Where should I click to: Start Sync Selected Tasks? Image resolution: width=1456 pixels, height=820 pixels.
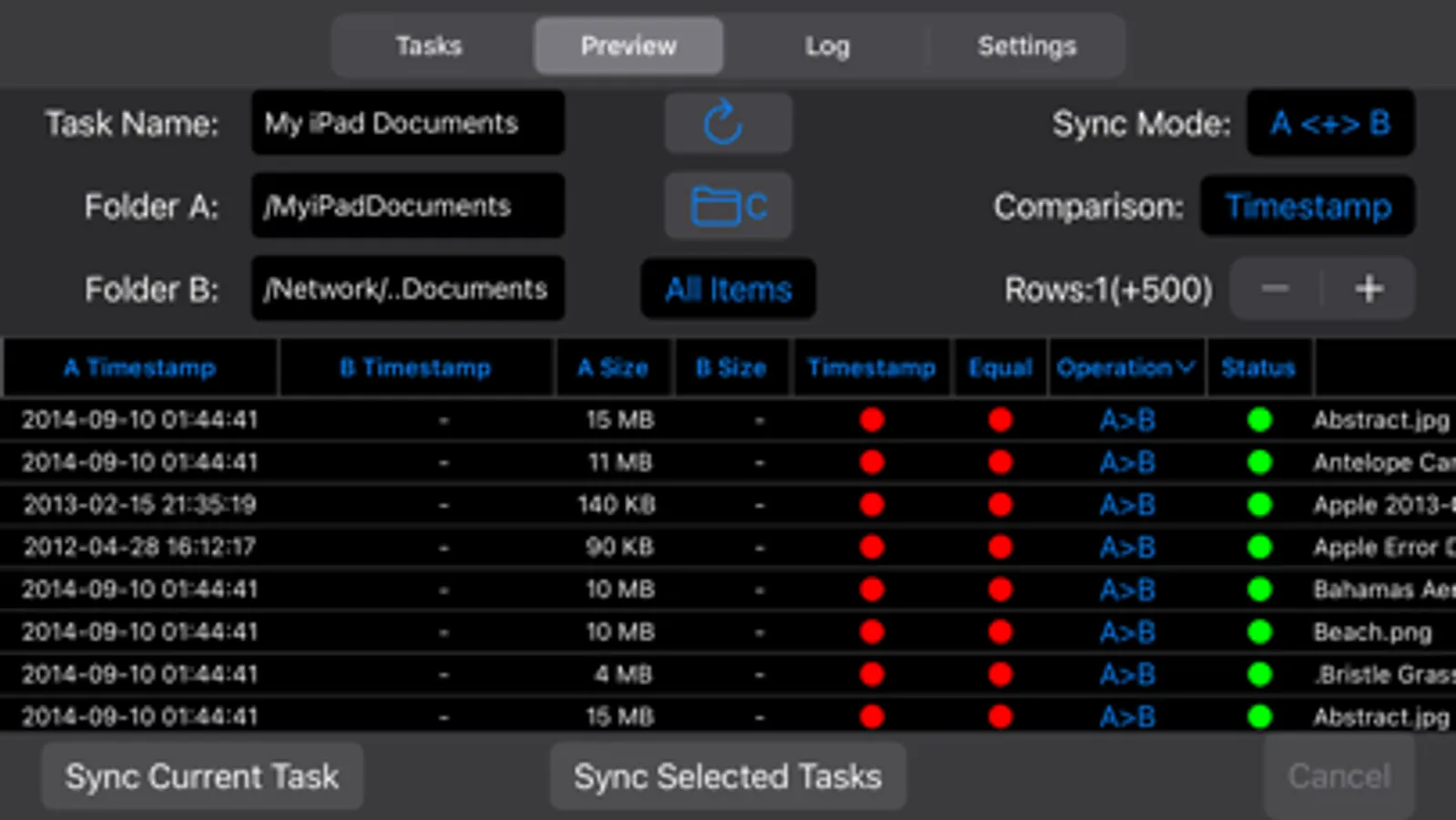click(x=728, y=776)
